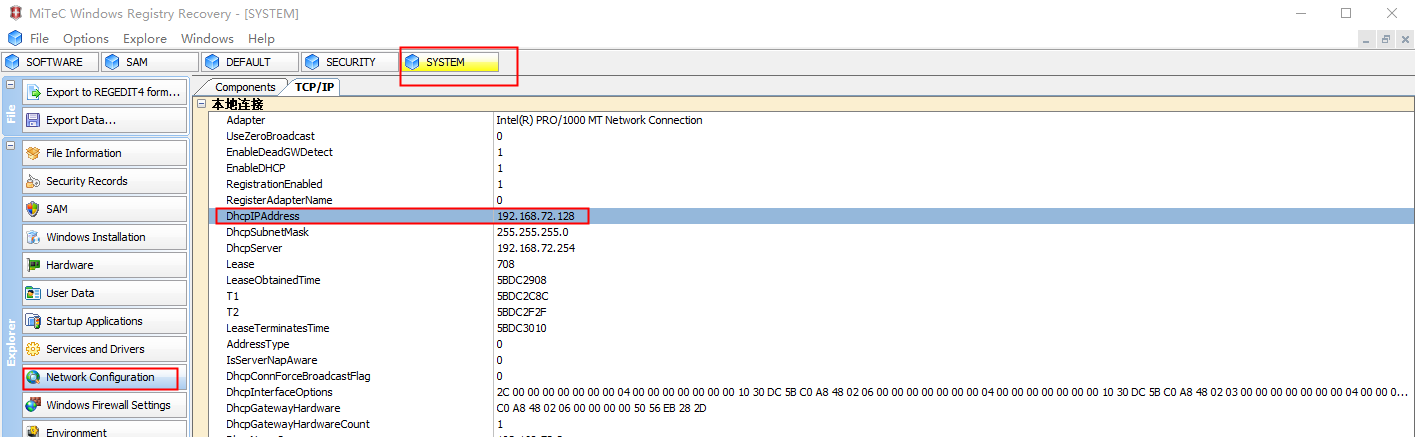Click the User Data icon
Viewport: 1415px width, 437px height.
33,293
